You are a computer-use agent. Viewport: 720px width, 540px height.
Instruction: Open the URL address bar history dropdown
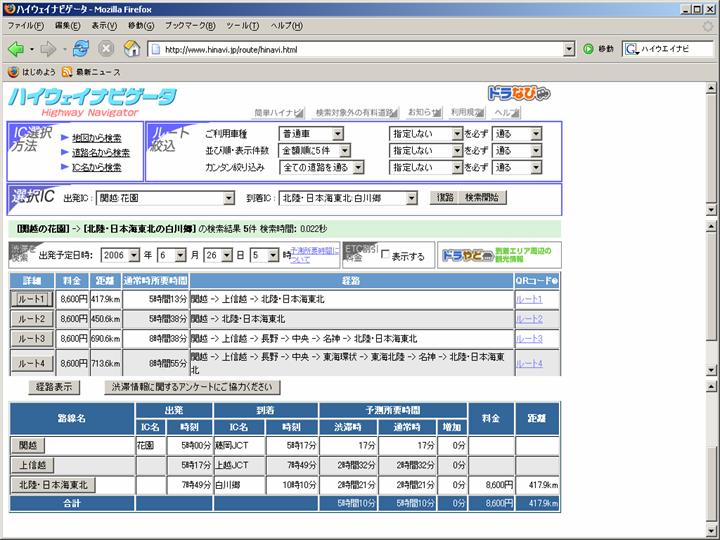(x=569, y=49)
